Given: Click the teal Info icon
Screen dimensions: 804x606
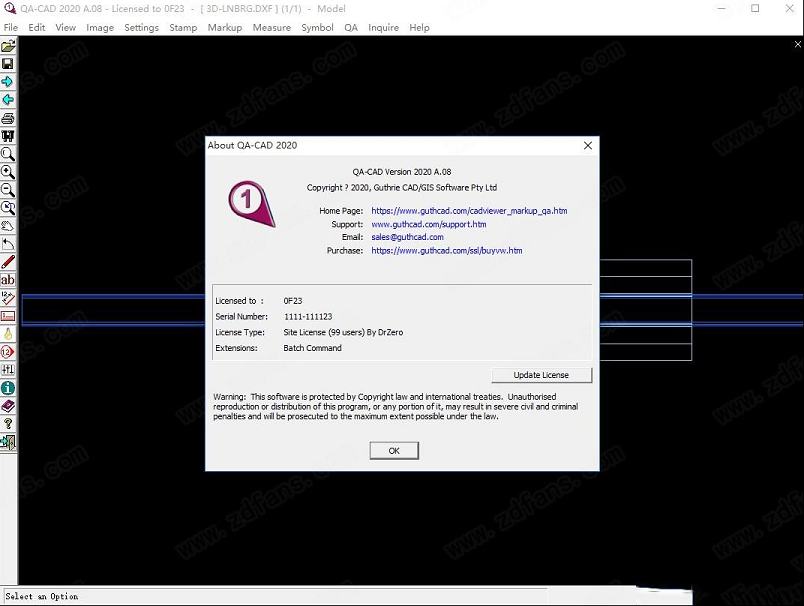Looking at the screenshot, I should coord(8,388).
